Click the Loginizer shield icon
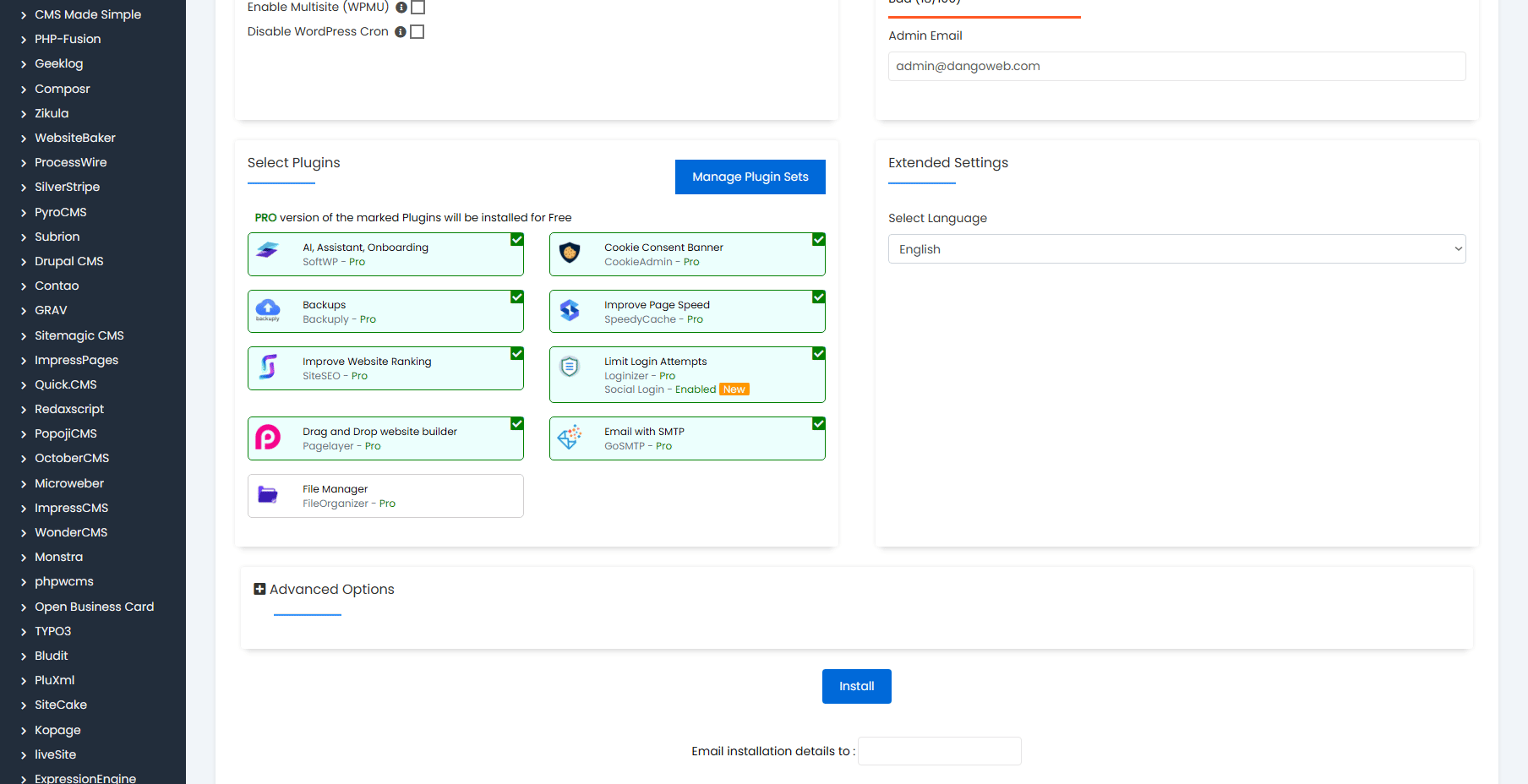Viewport: 1528px width, 784px height. point(570,367)
